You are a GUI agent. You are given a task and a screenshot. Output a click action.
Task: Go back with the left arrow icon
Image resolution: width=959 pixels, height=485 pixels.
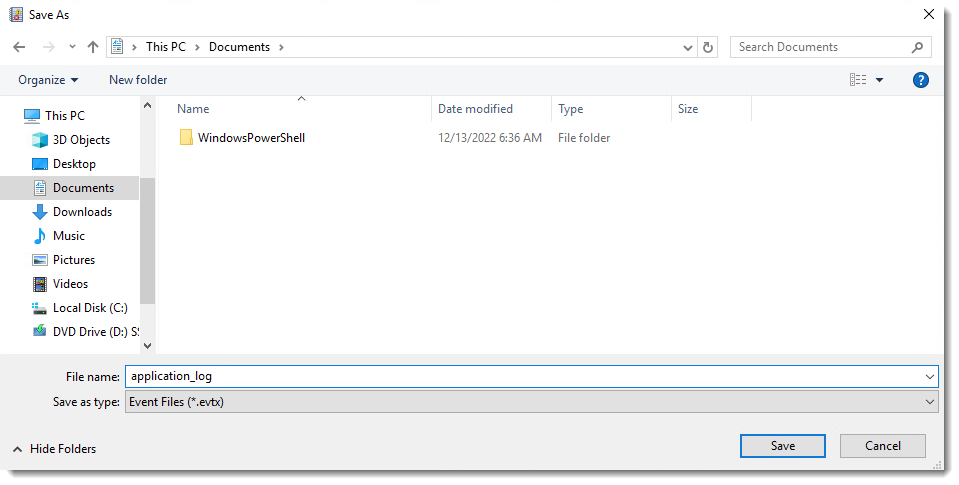point(19,47)
